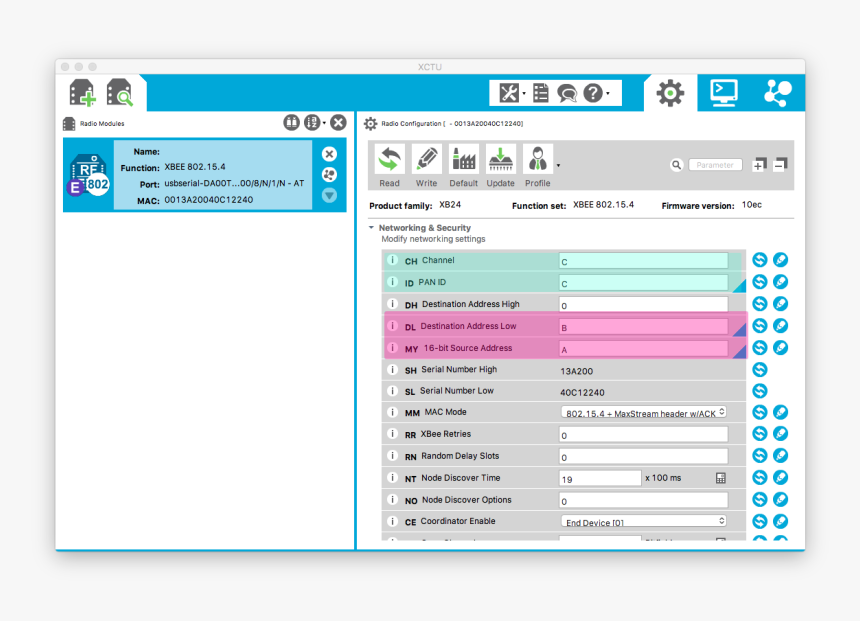The width and height of the screenshot is (860, 621).
Task: Refresh the MY 16-bit Source Address
Action: pyautogui.click(x=760, y=347)
